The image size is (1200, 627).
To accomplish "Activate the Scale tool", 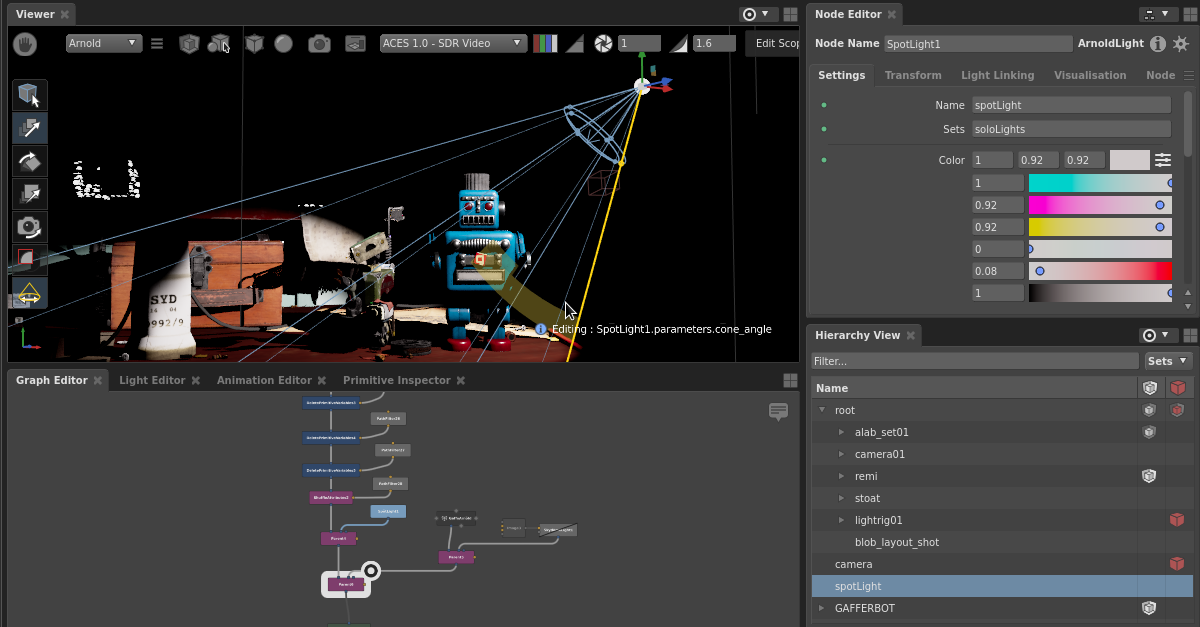I will pyautogui.click(x=29, y=194).
